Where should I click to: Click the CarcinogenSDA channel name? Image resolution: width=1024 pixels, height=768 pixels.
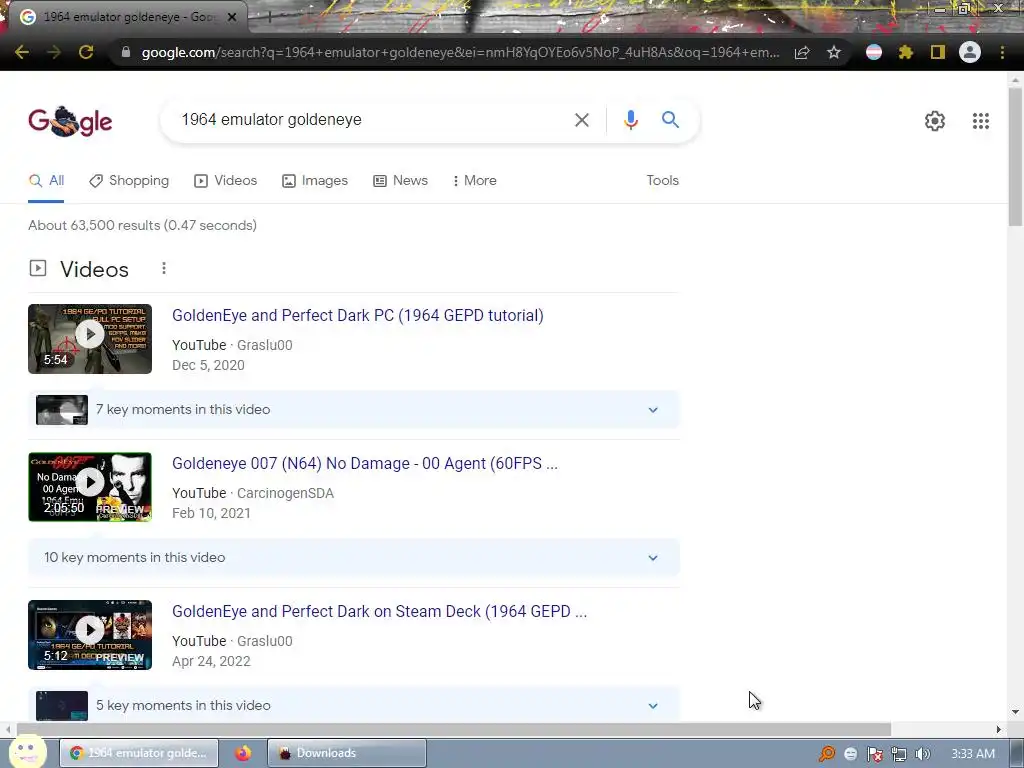pos(285,494)
